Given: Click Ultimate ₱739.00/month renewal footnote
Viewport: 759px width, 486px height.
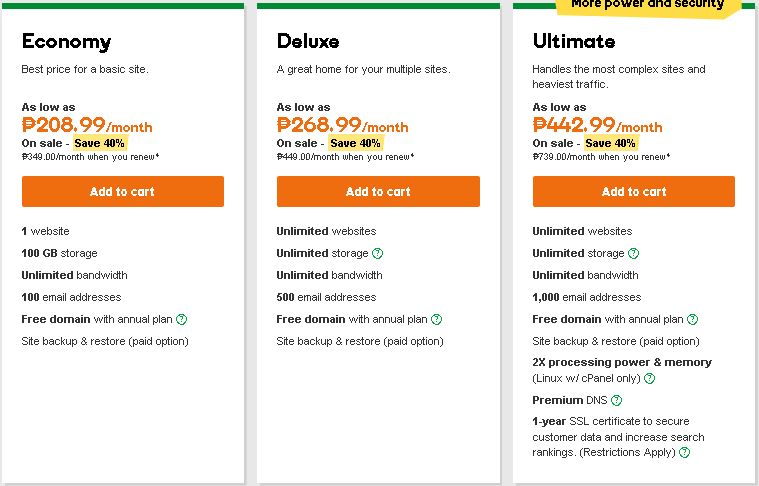Looking at the screenshot, I should click(602, 157).
